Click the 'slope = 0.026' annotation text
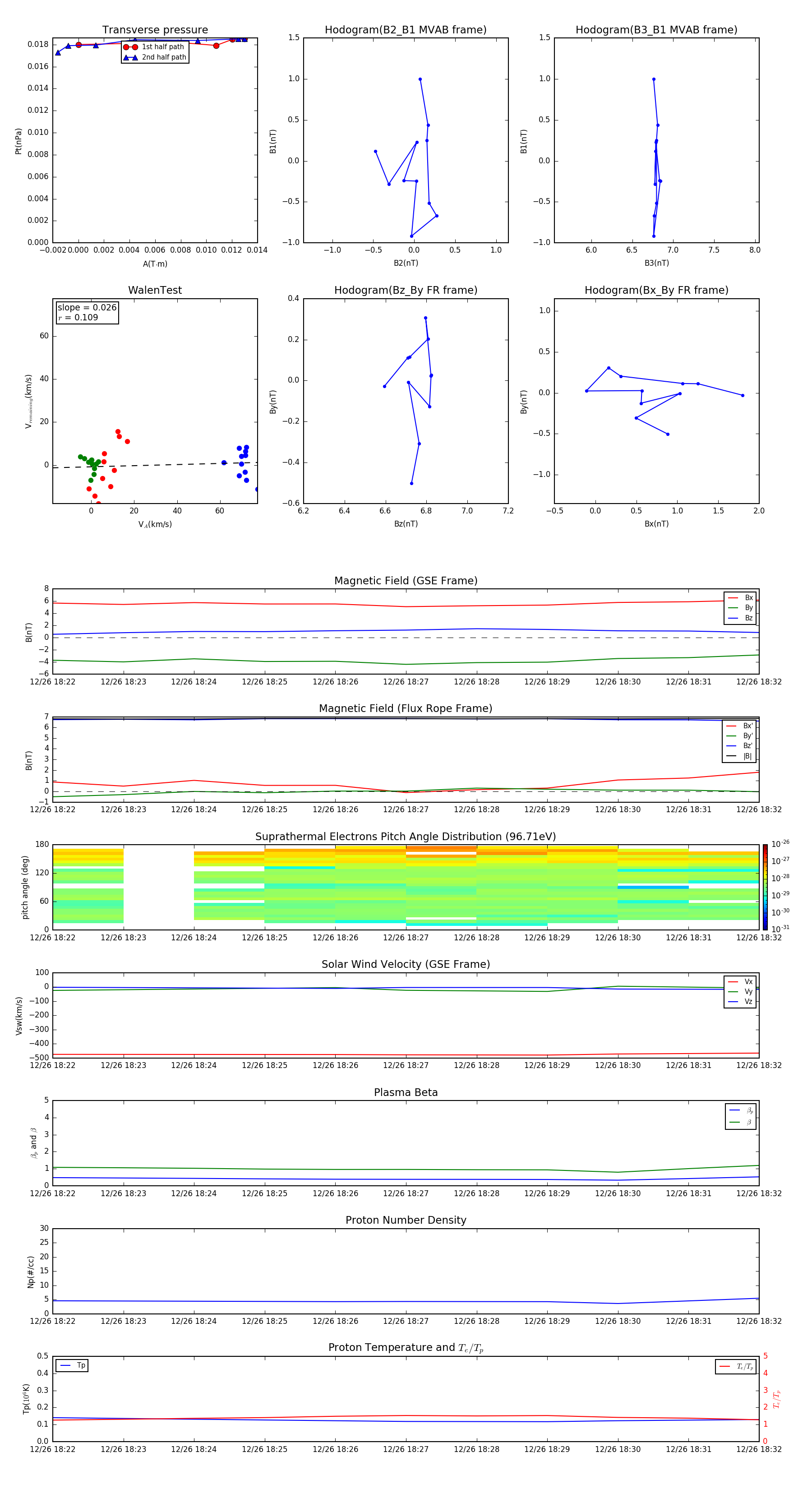 [x=87, y=308]
